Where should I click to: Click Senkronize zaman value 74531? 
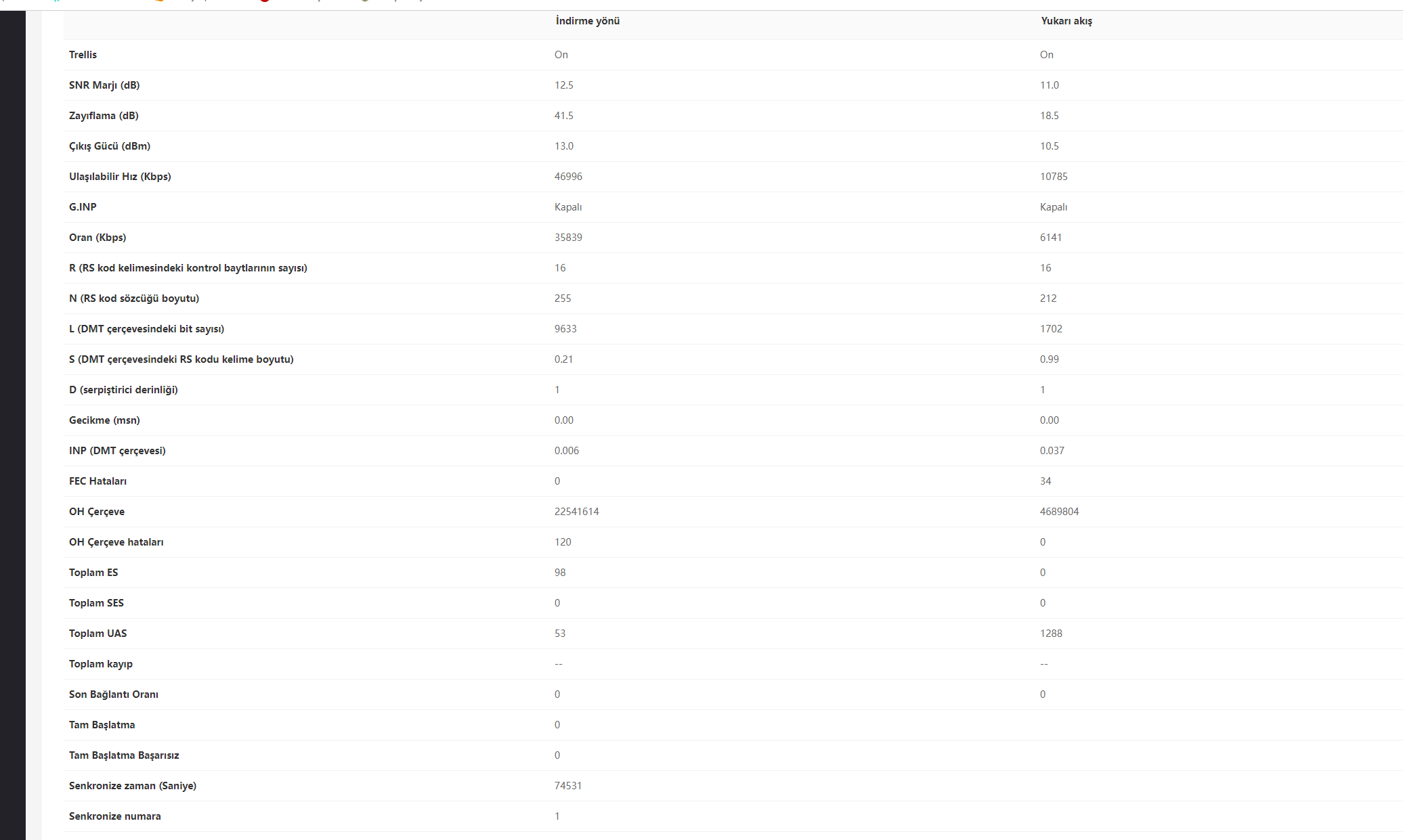(x=568, y=786)
